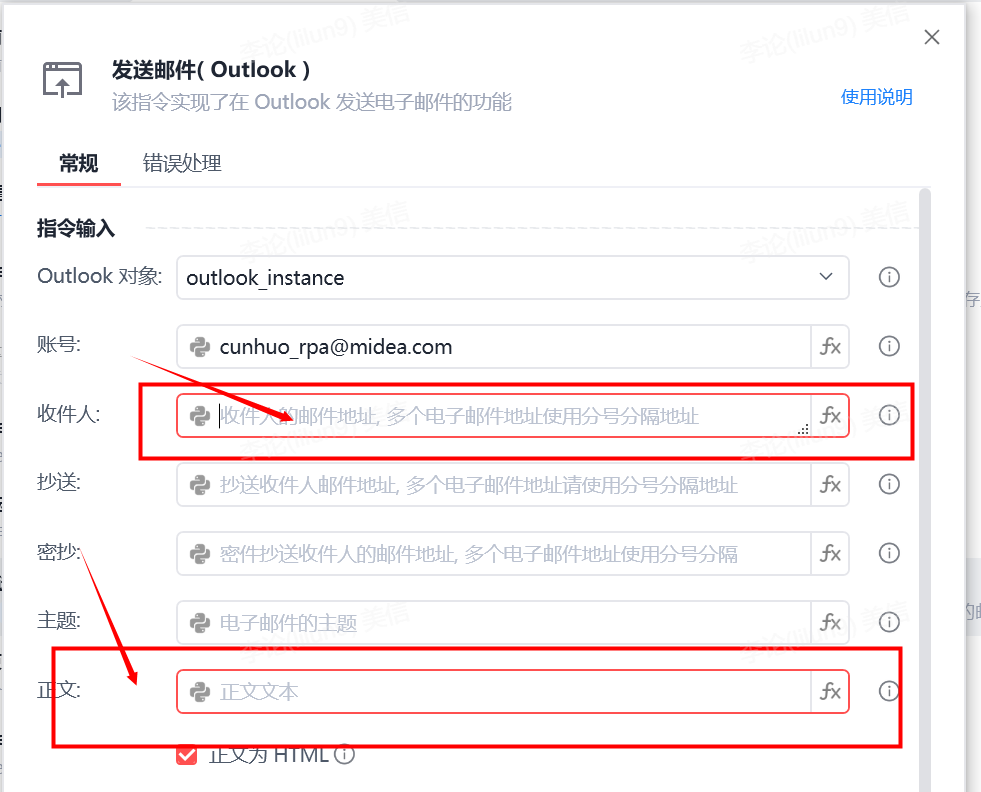This screenshot has height=792, width=981.
Task: Focus the 正文文本 input field
Action: pos(494,691)
